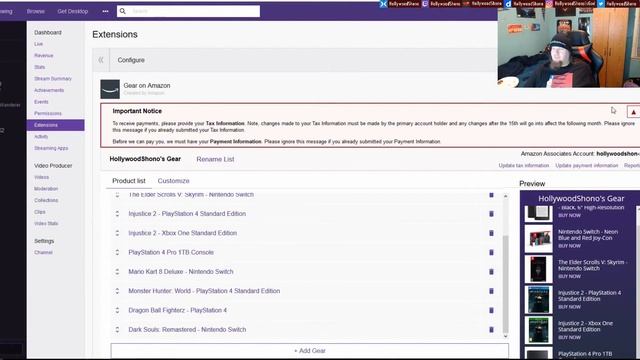Viewport: 640px width, 360px height.
Task: Switch to the Customize tab
Action: 173,181
